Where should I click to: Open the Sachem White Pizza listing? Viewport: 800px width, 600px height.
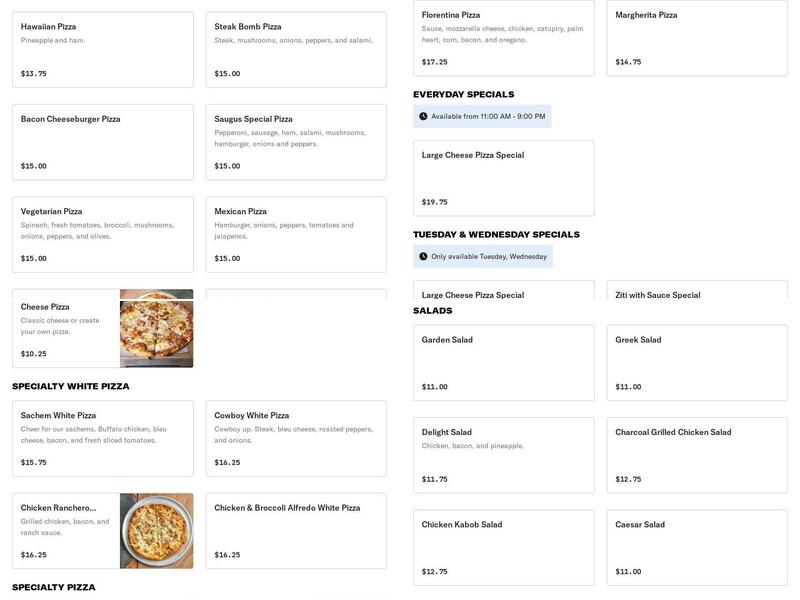[100, 432]
